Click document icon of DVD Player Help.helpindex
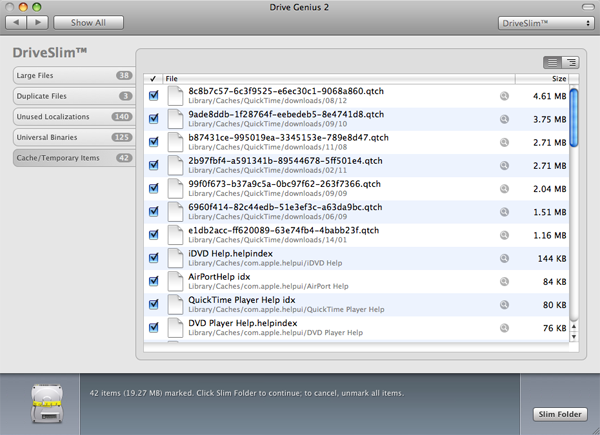 coord(175,327)
